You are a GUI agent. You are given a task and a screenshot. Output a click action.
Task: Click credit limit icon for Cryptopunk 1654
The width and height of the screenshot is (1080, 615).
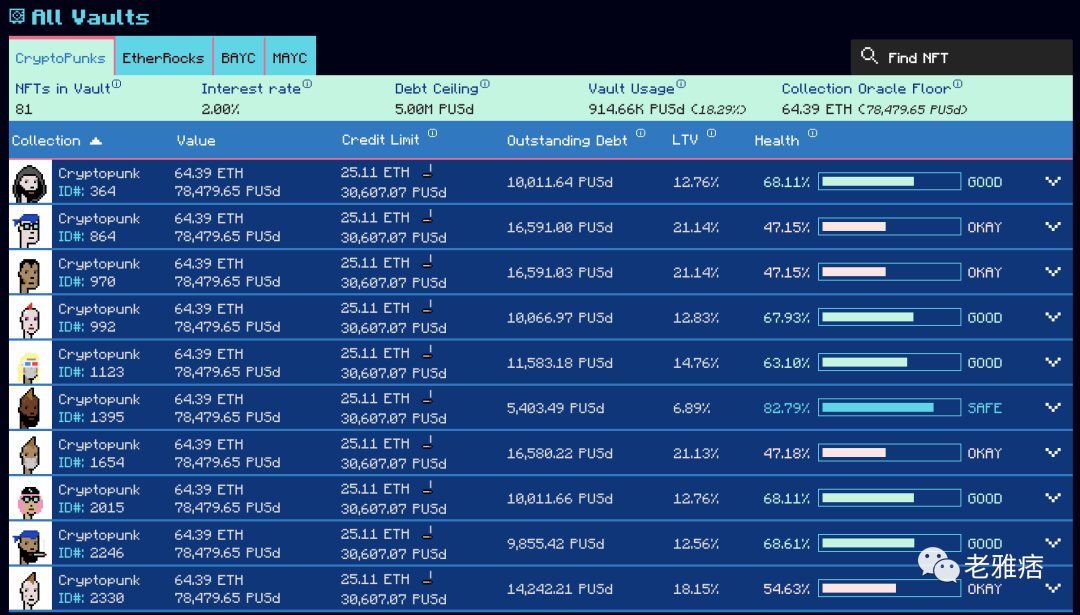pos(428,443)
